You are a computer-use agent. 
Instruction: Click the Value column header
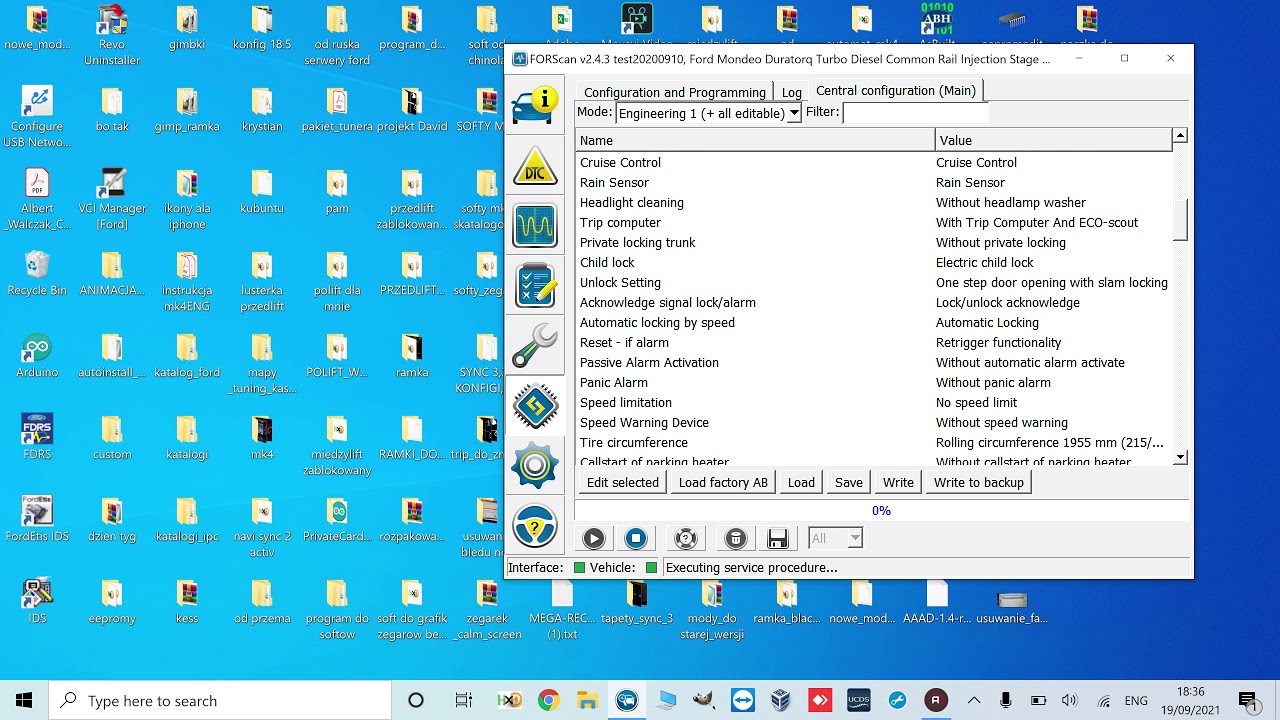coord(1054,140)
